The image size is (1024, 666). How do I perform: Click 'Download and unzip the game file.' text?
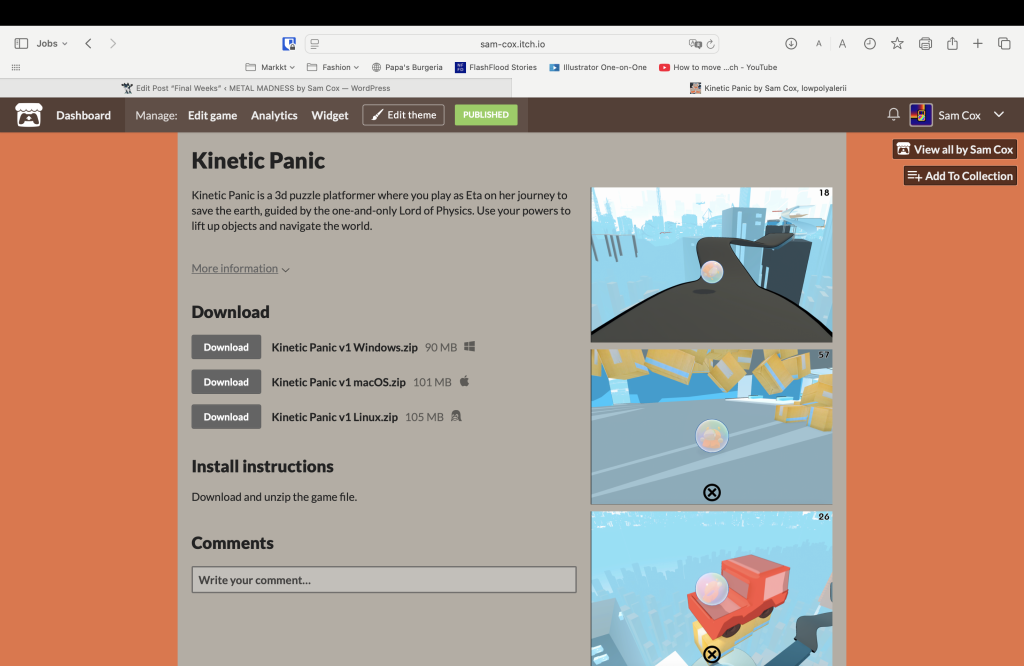pyautogui.click(x=274, y=497)
